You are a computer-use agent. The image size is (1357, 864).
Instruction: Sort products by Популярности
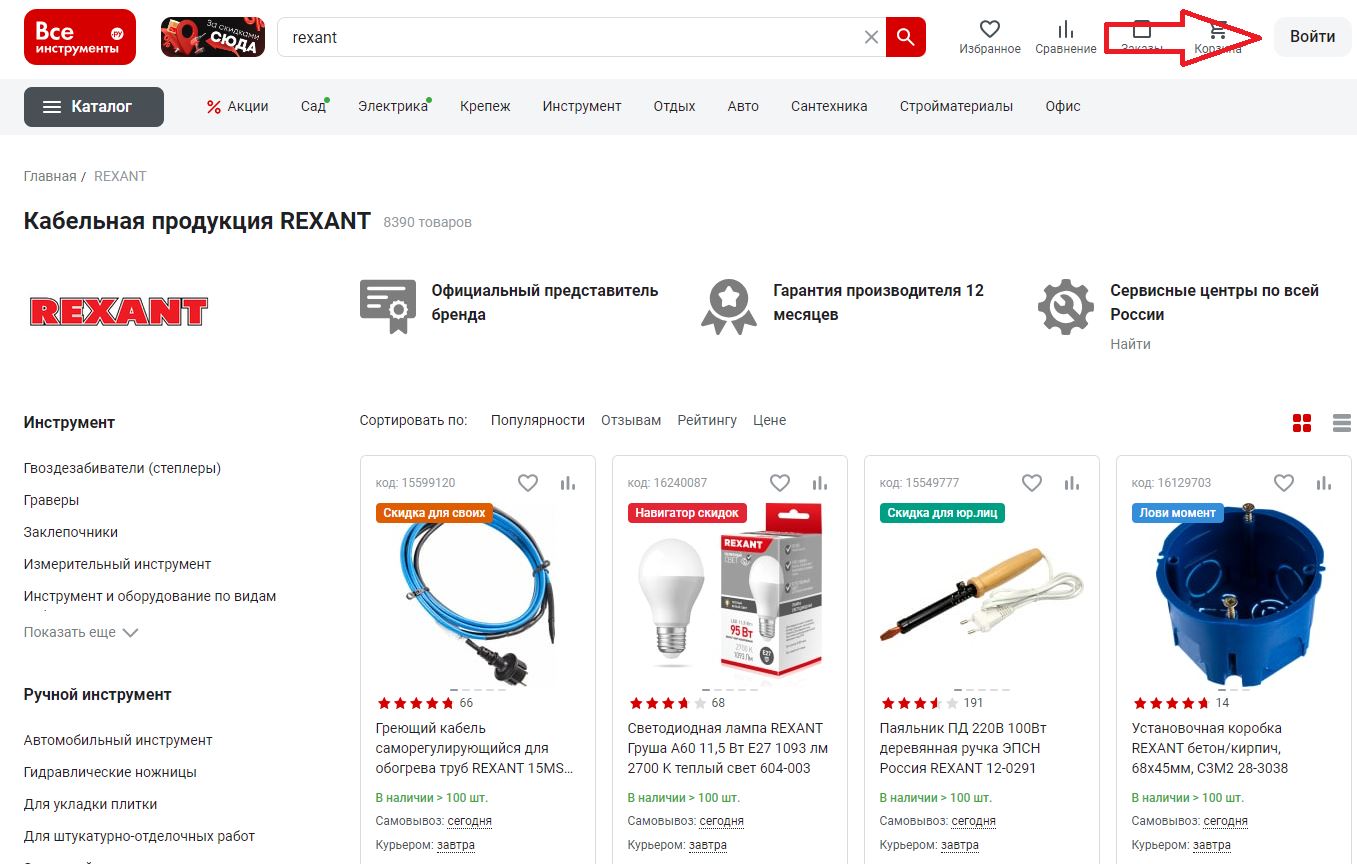pos(538,421)
